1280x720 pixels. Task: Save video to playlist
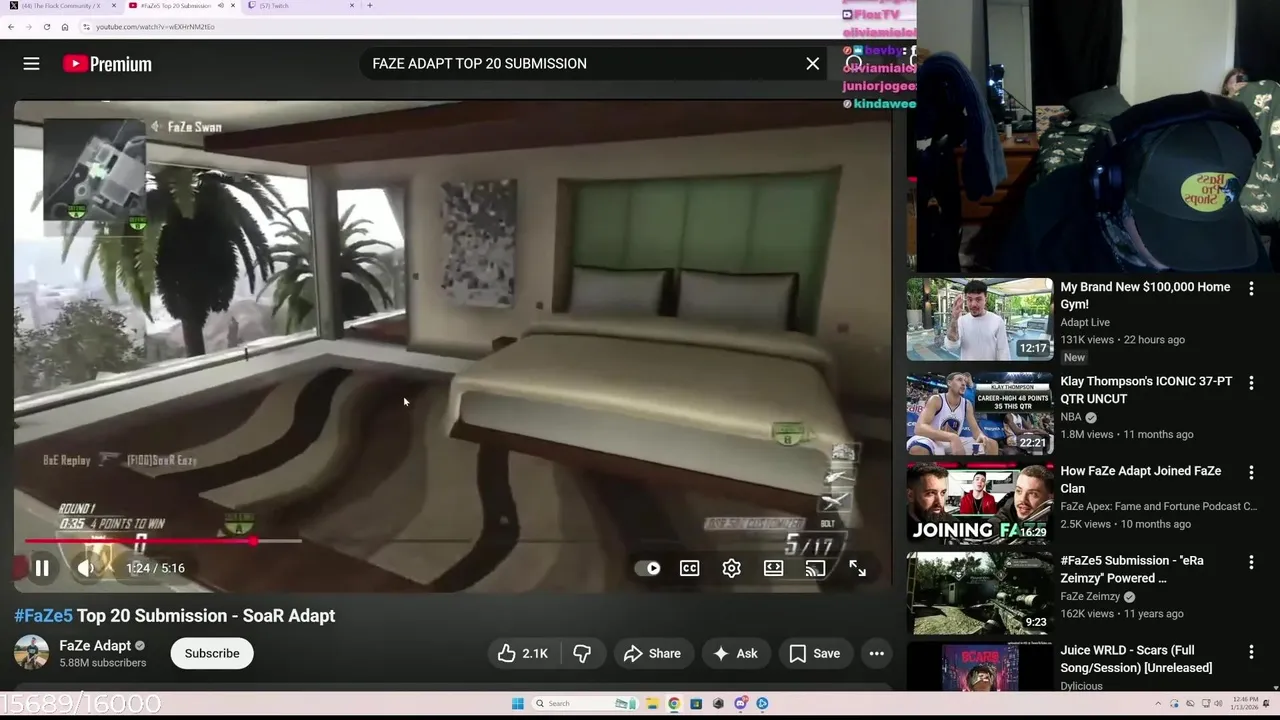point(815,653)
